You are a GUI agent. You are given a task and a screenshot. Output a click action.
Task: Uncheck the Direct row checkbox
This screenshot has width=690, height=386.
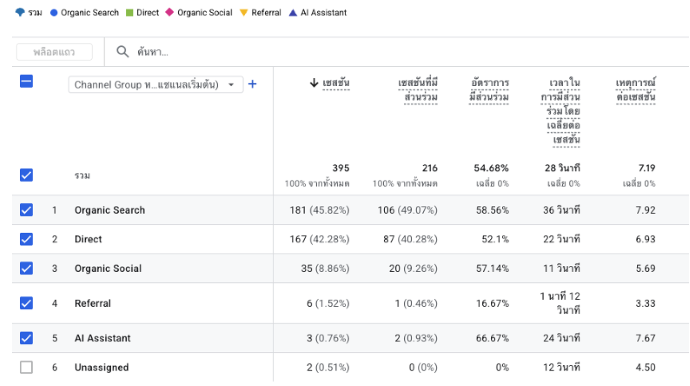[26, 239]
